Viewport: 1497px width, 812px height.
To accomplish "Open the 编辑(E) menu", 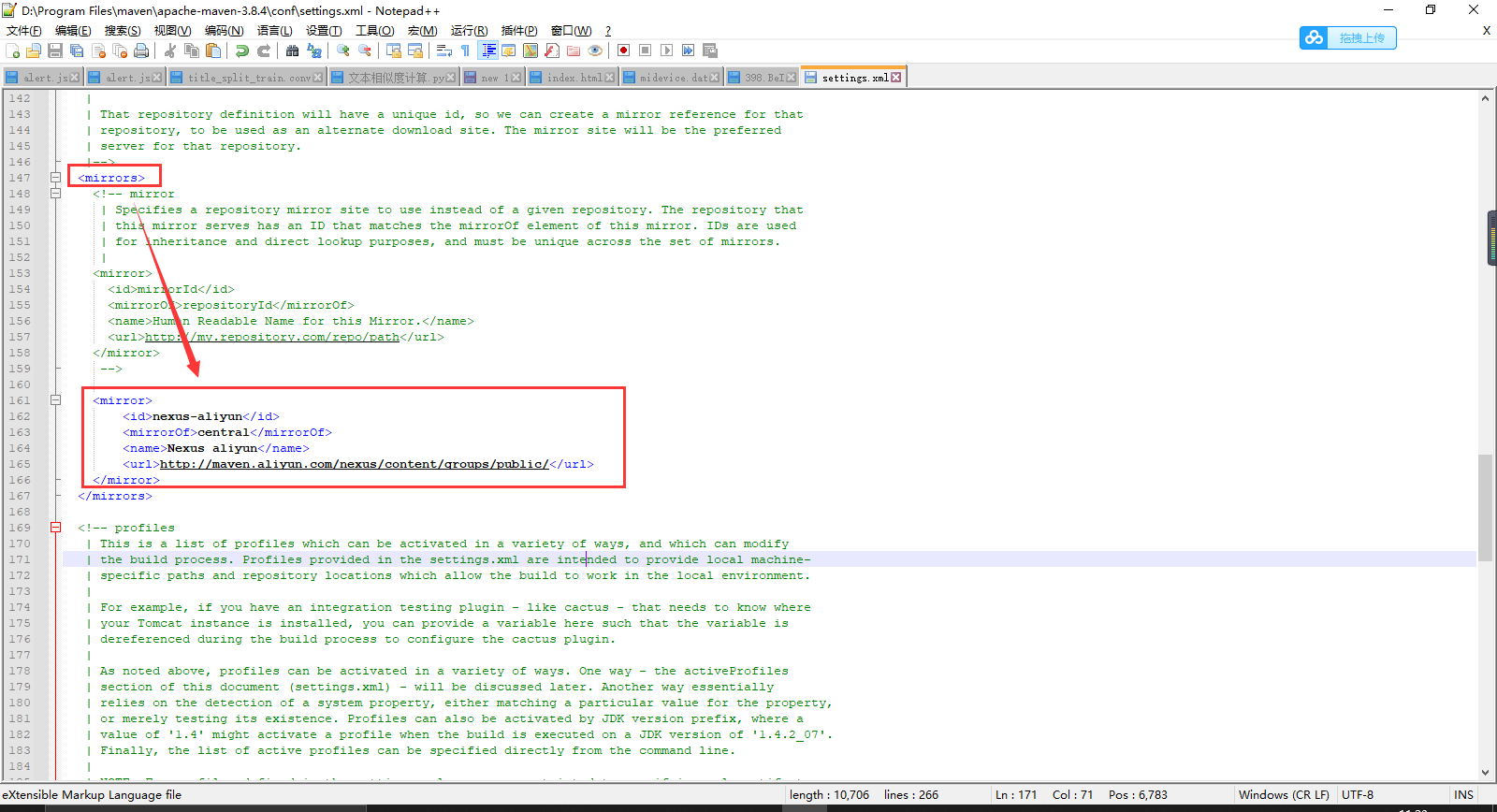I will click(x=73, y=31).
